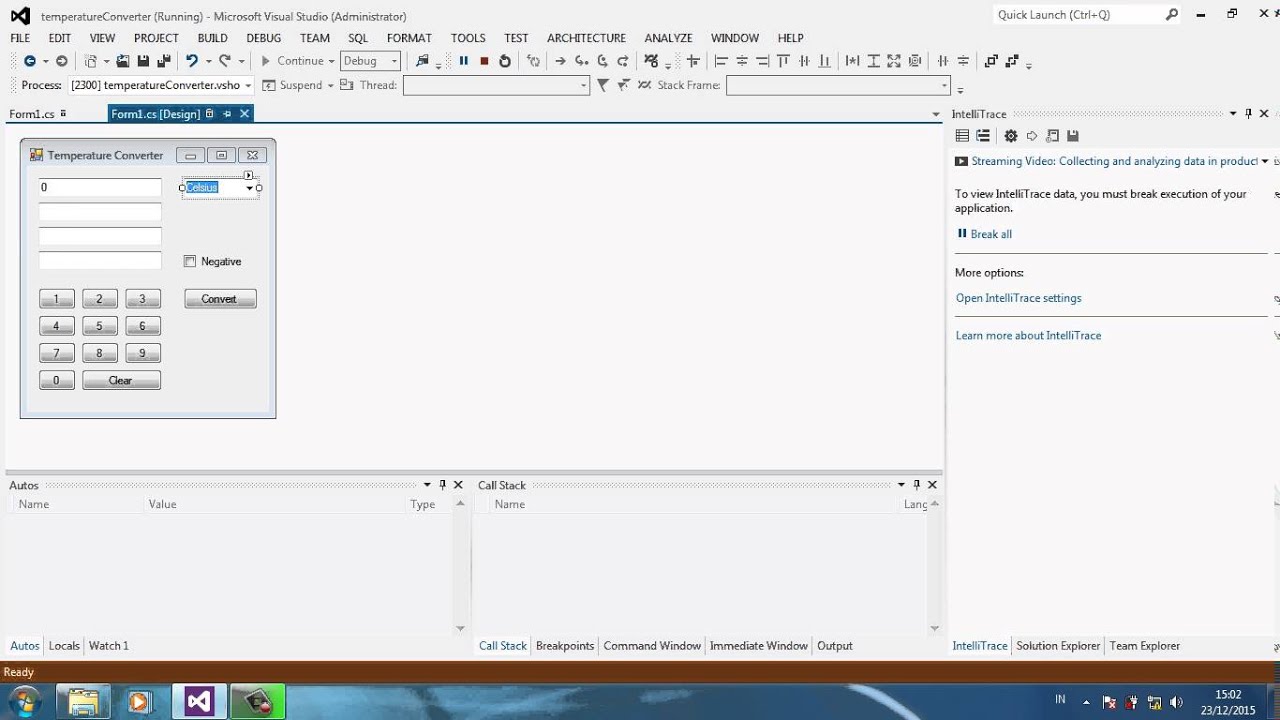Open IntelliTrace settings gear icon
Viewport: 1280px width, 720px height.
point(1011,136)
